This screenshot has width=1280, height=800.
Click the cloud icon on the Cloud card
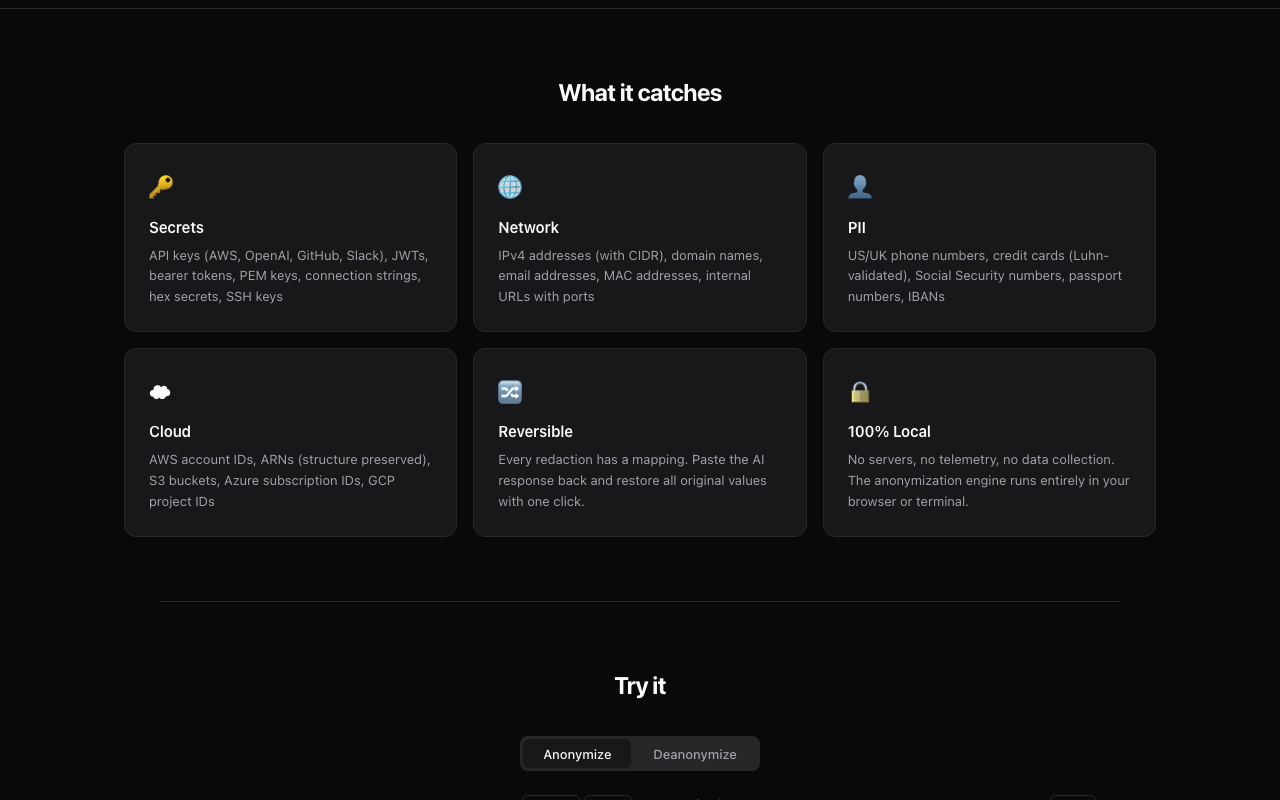160,392
